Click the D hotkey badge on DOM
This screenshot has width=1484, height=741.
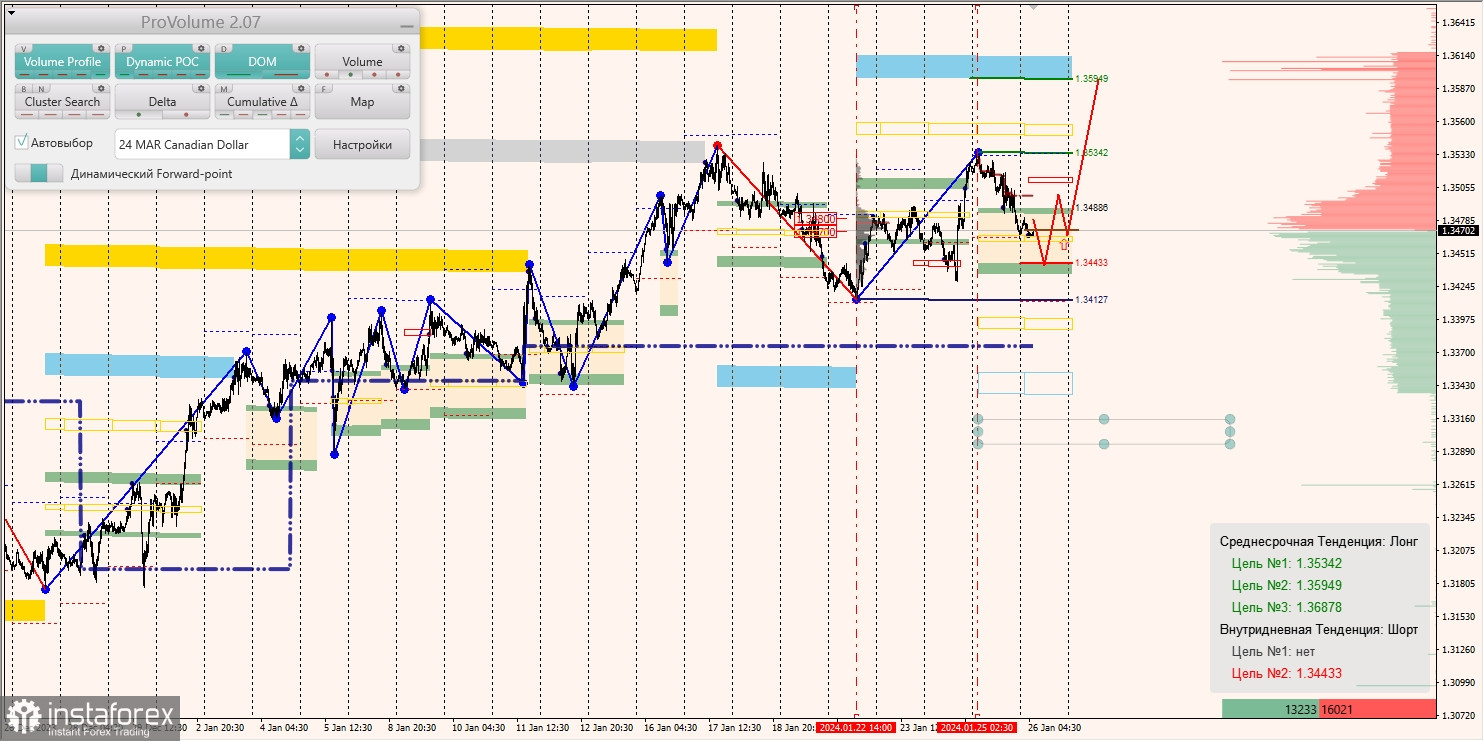click(224, 49)
